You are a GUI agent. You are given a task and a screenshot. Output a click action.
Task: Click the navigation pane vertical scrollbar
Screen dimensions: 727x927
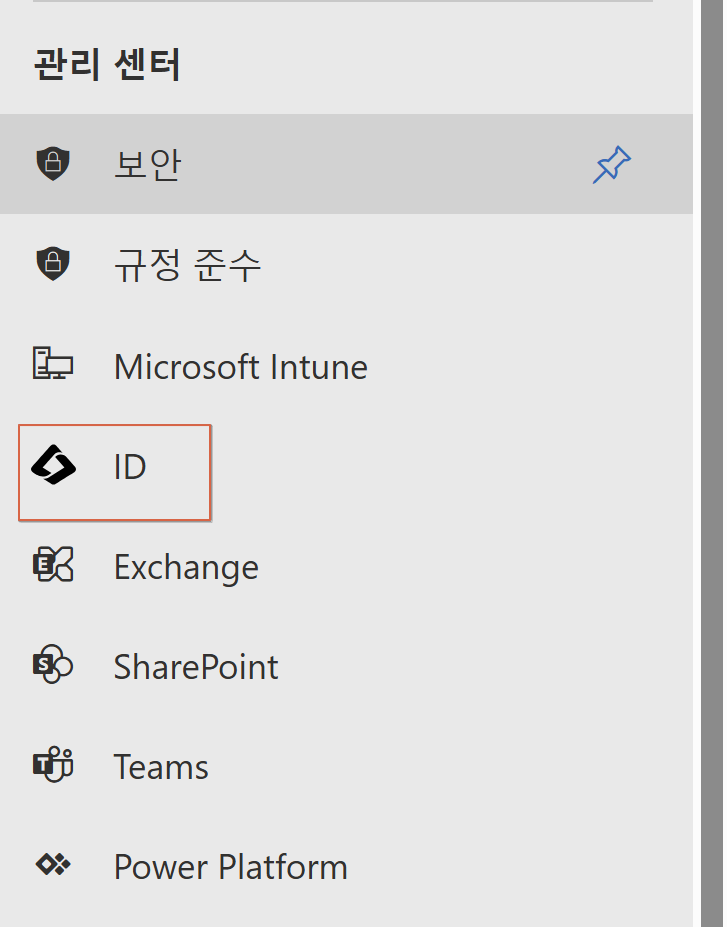[712, 464]
